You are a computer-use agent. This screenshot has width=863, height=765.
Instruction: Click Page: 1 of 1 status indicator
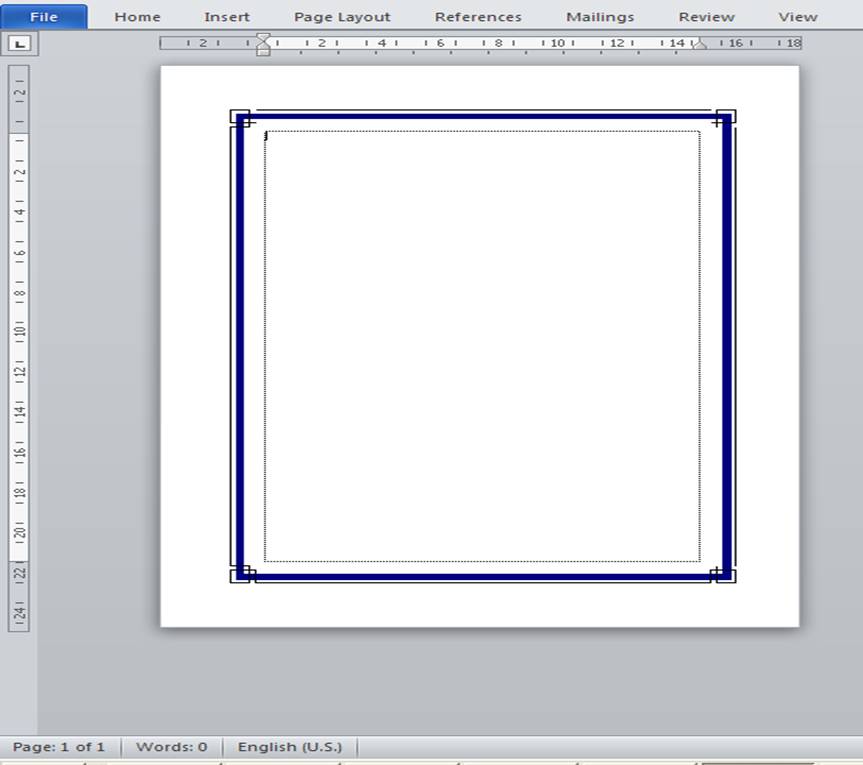point(60,746)
